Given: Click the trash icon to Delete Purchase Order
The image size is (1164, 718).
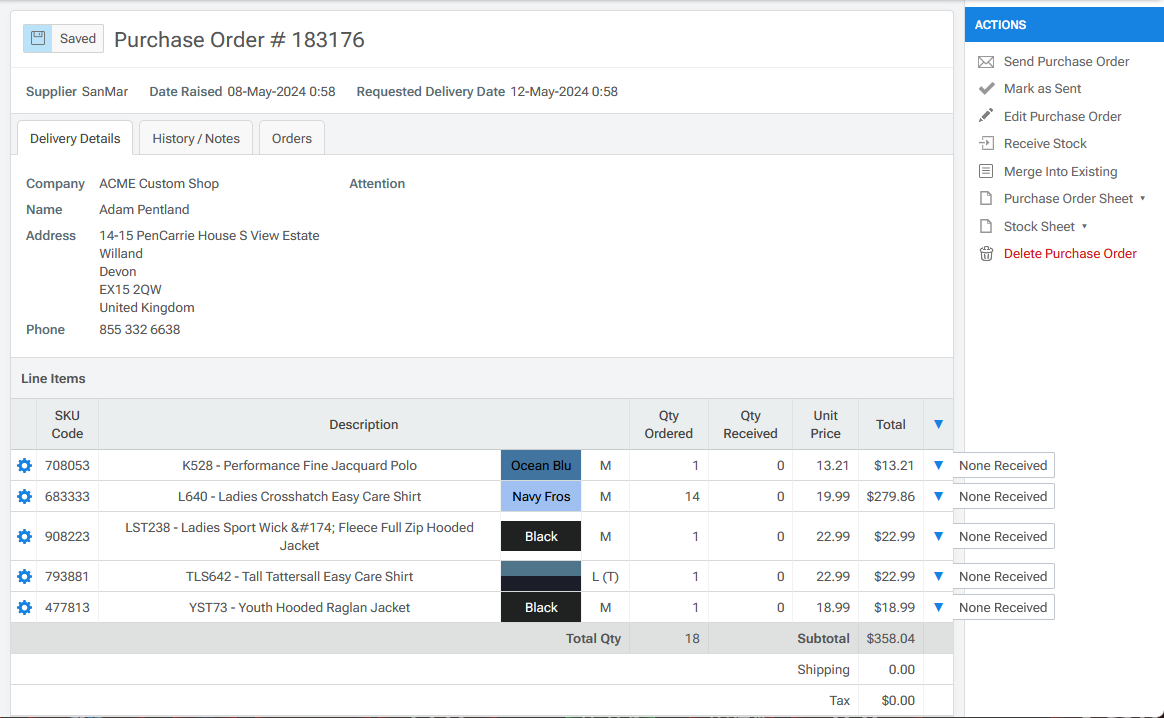Looking at the screenshot, I should pyautogui.click(x=986, y=253).
